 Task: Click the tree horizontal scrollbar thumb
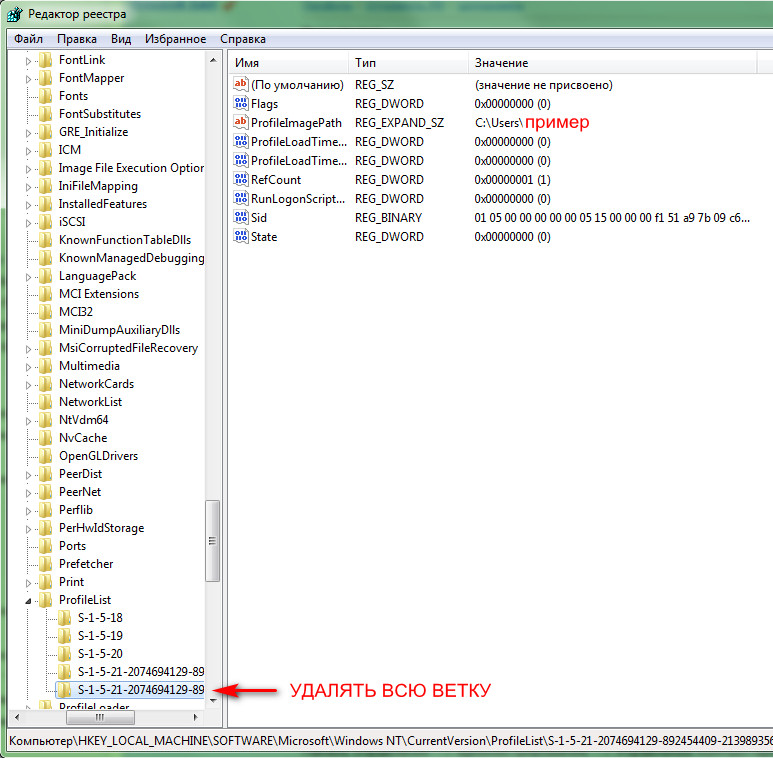click(100, 718)
